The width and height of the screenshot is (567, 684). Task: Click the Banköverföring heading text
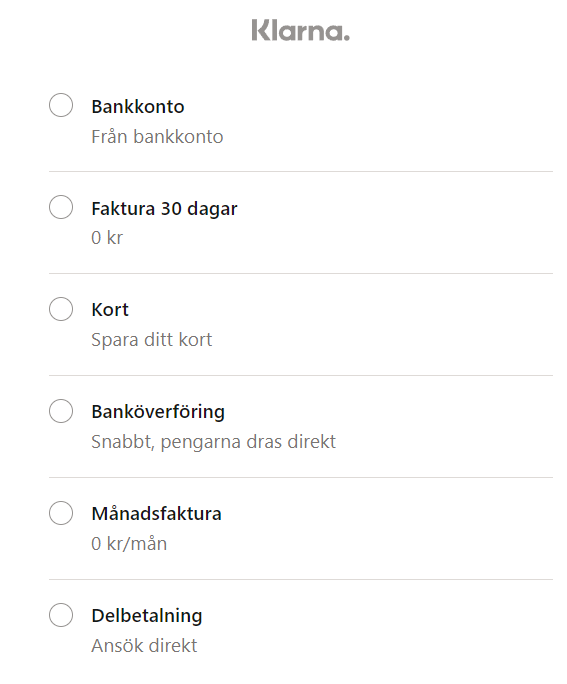(158, 412)
